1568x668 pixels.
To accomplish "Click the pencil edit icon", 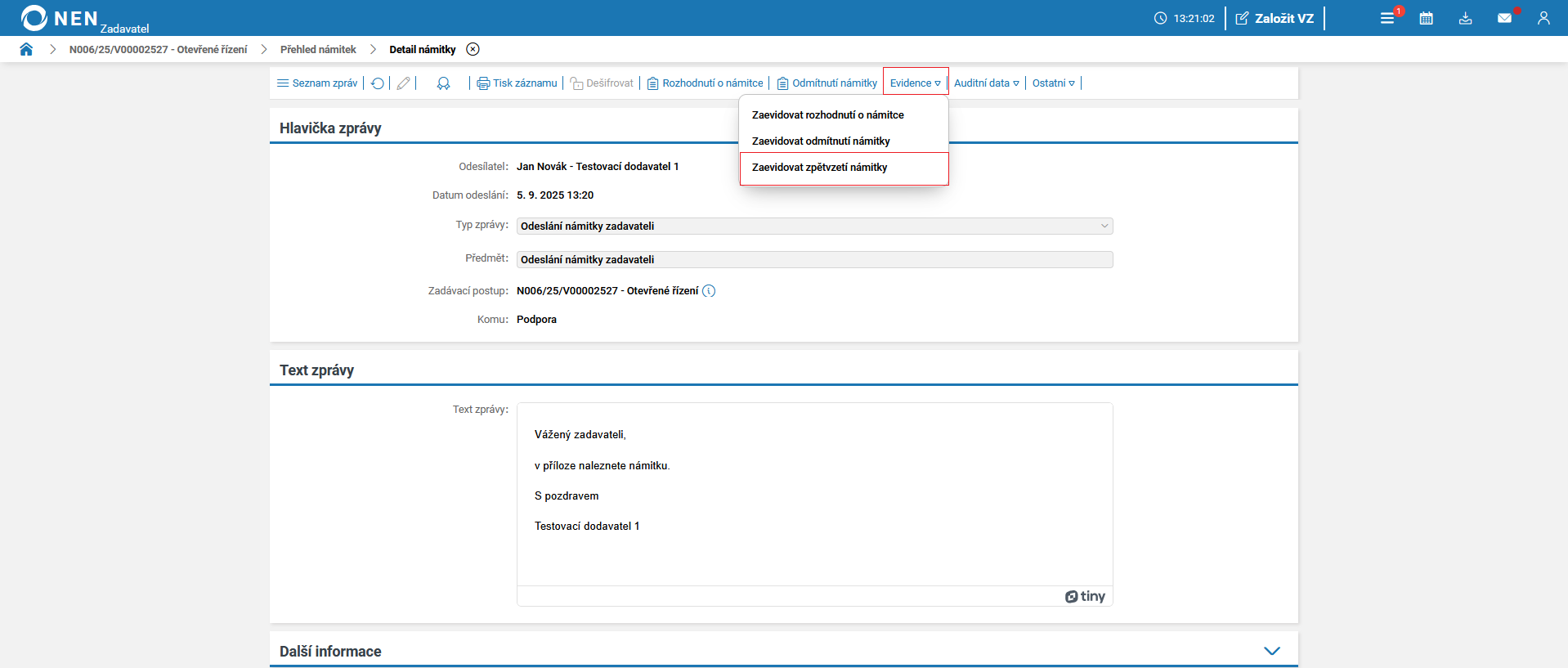I will 403,83.
